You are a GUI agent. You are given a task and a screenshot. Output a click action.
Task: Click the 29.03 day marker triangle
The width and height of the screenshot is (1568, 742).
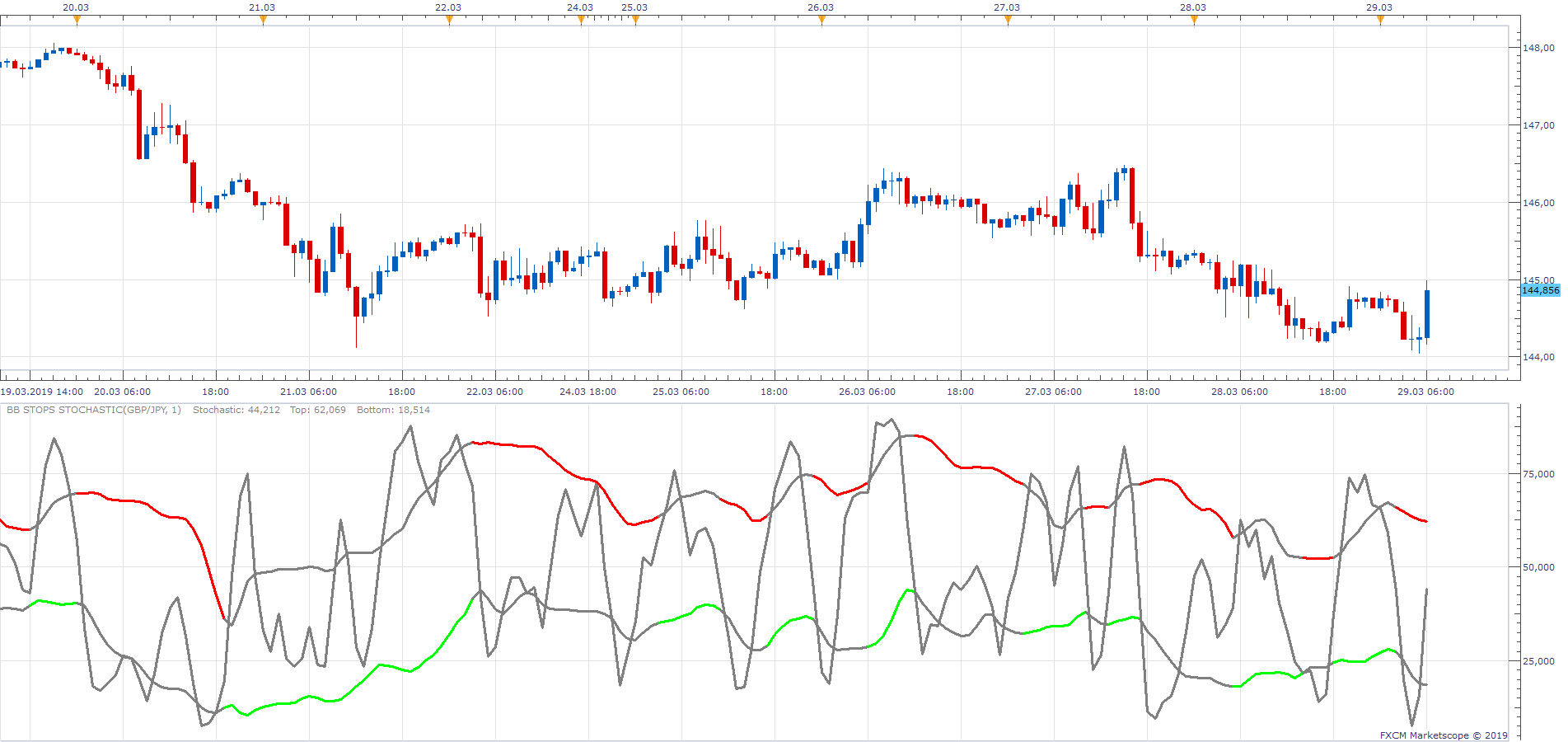pos(1380,21)
